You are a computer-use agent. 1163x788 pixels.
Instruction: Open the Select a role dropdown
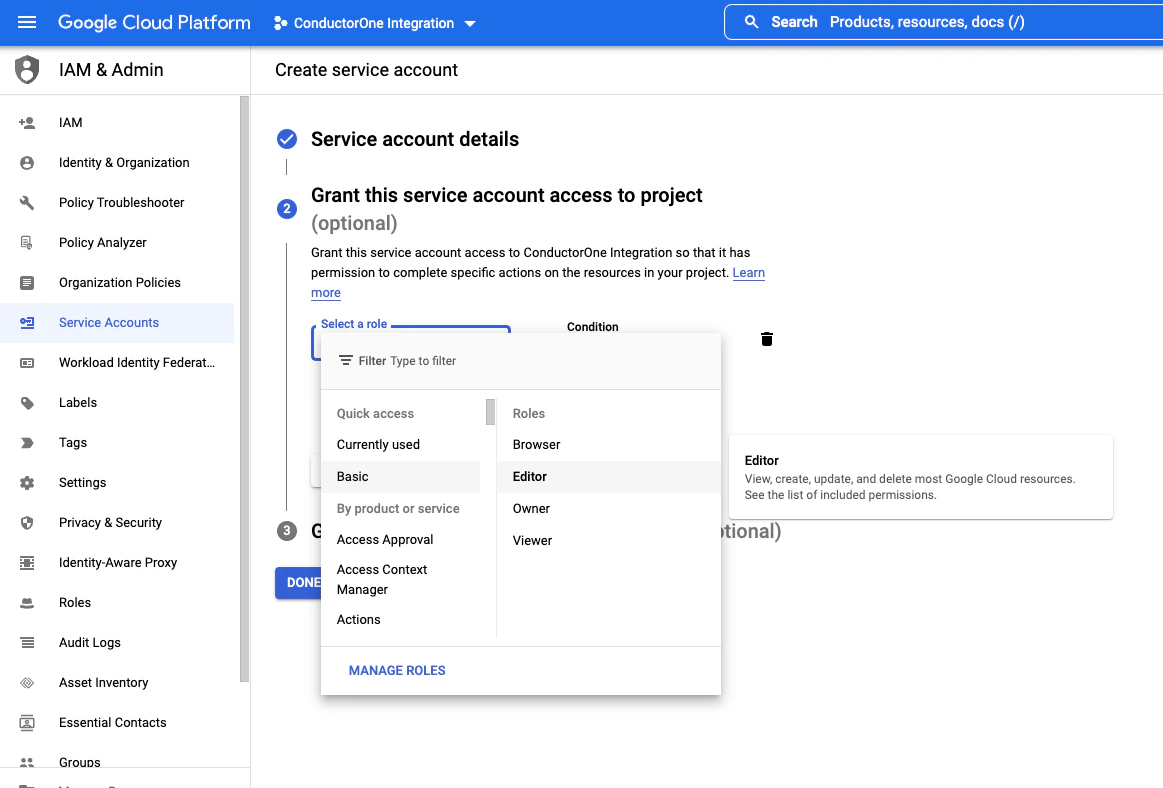(x=411, y=343)
